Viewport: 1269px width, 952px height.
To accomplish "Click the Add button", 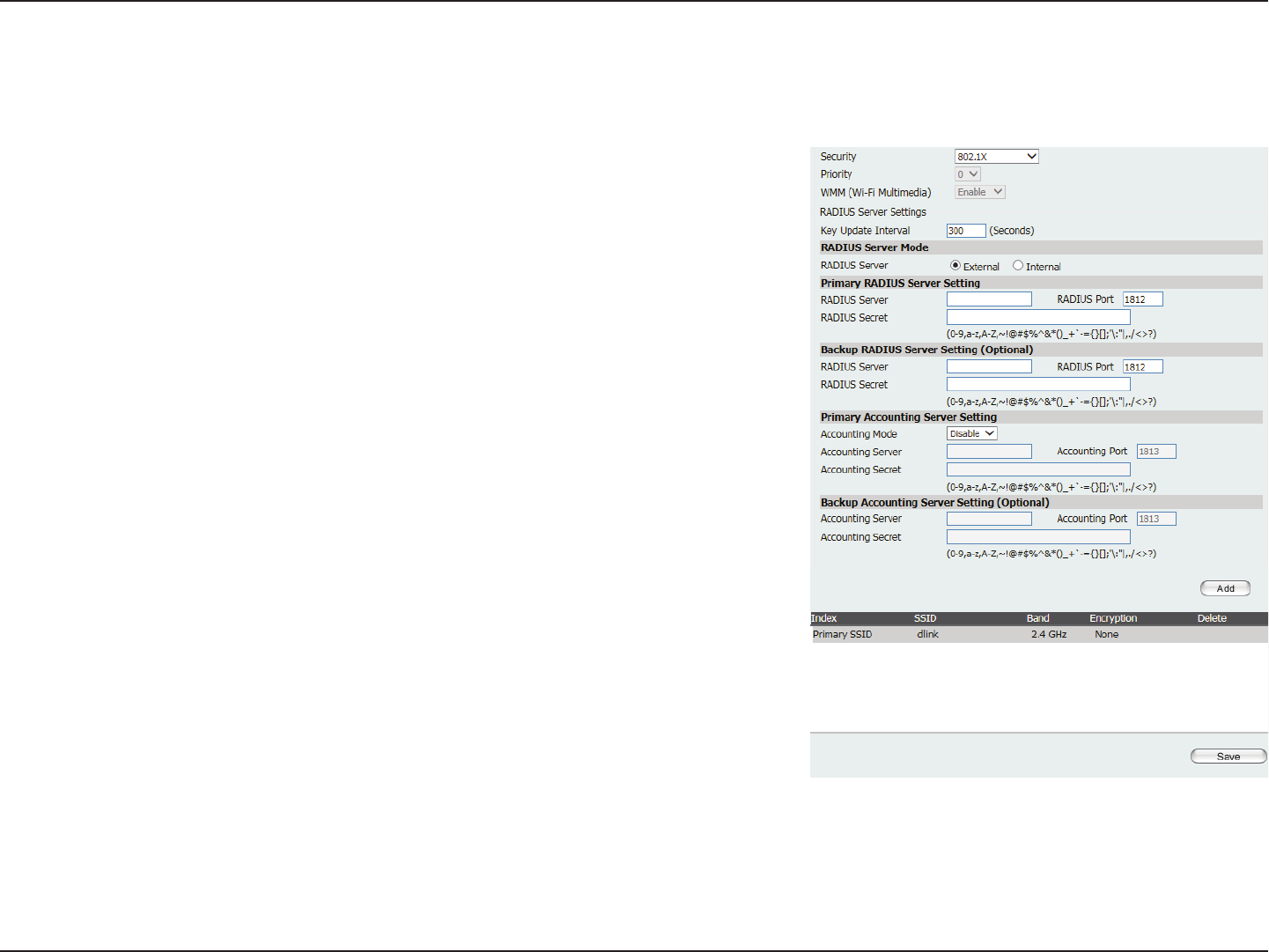I will 1226,588.
